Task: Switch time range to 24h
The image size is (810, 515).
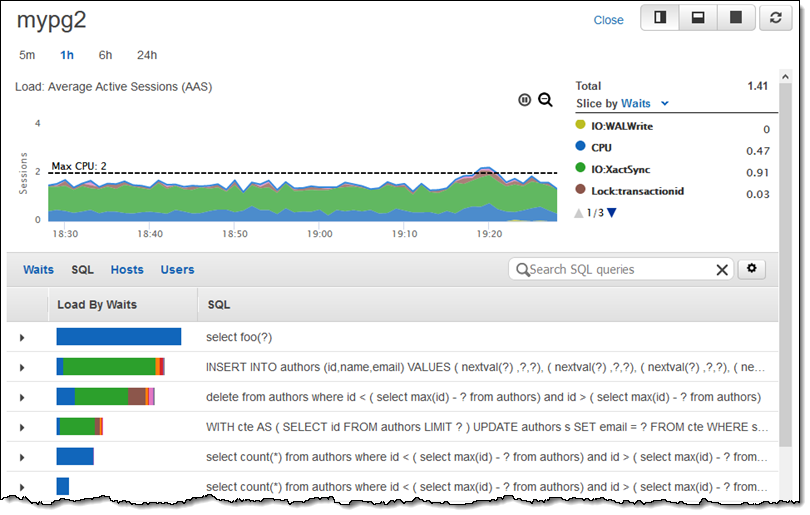Action: [x=147, y=55]
